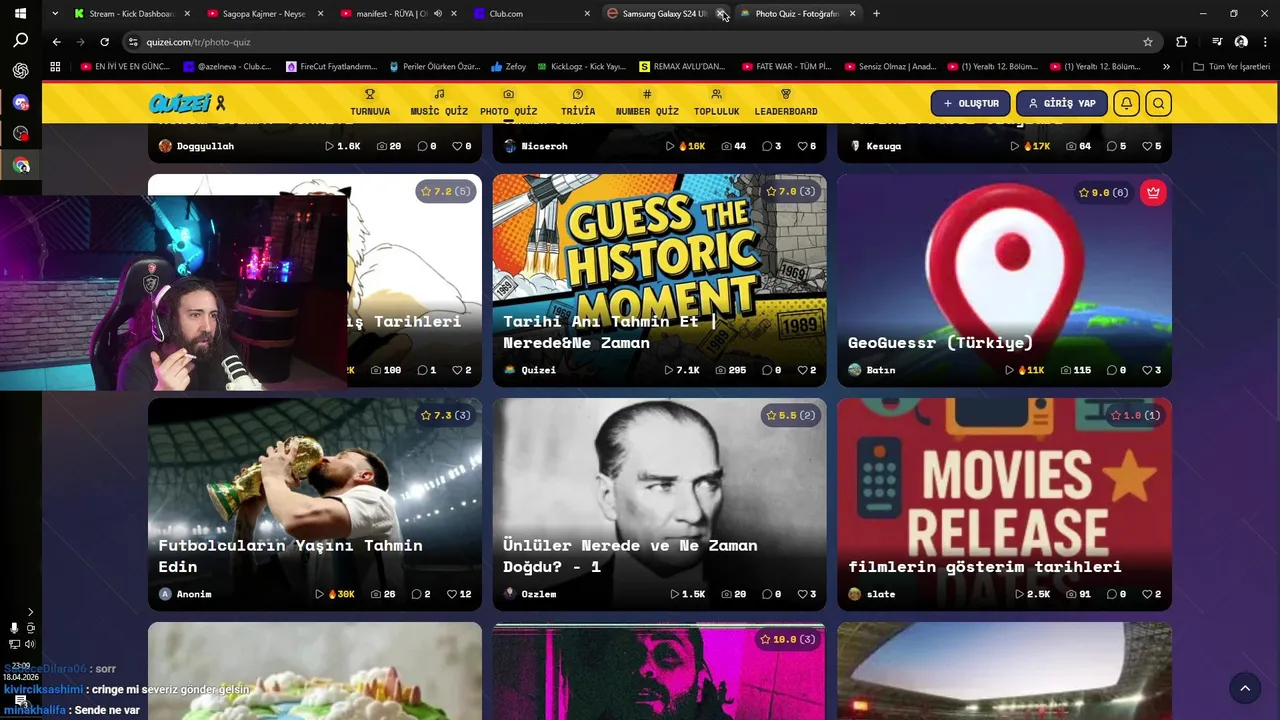Viewport: 1280px width, 720px height.
Task: Go to Music Quiz section
Action: coord(439,103)
